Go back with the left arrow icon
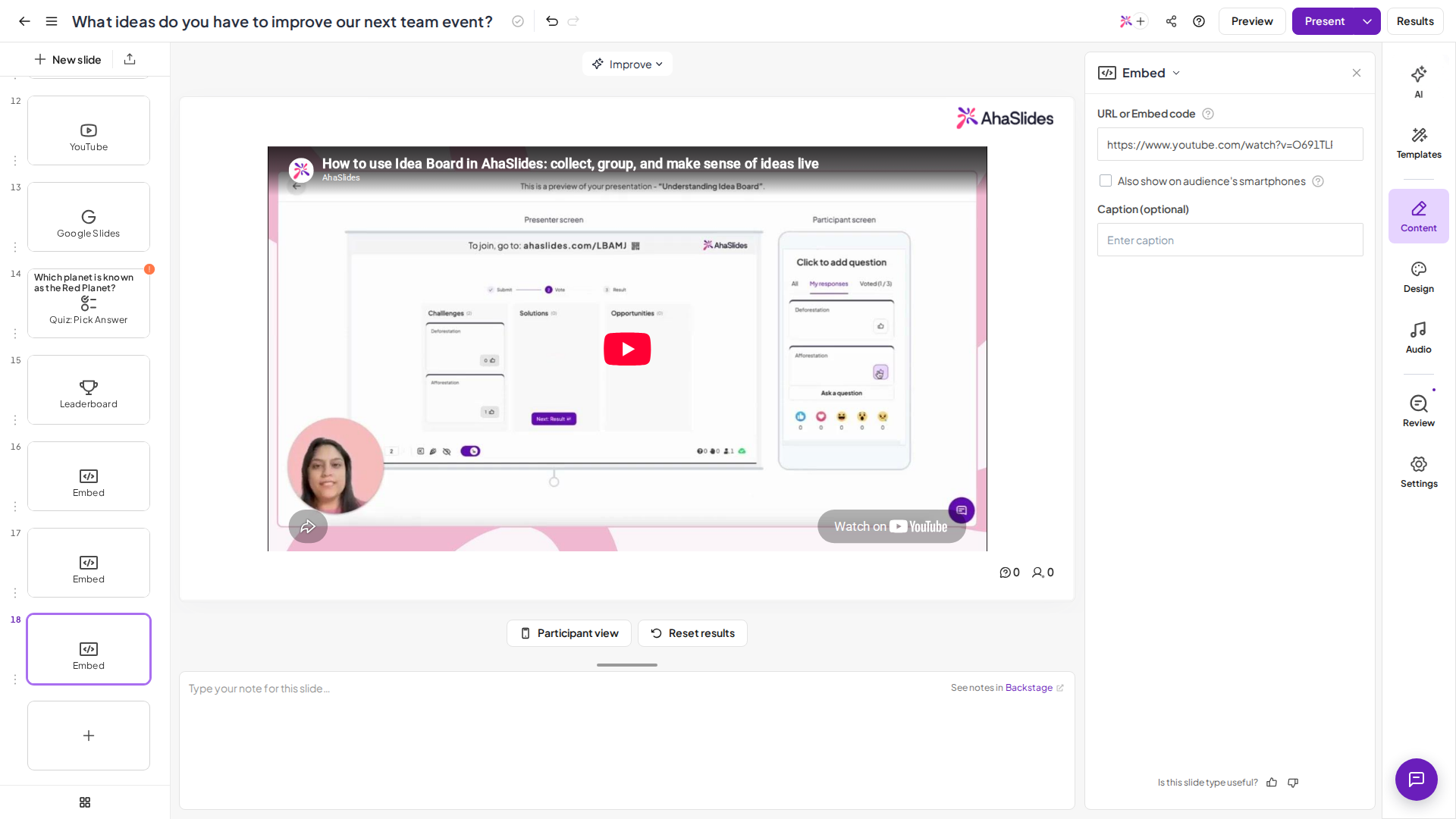The image size is (1456, 819). tap(24, 21)
